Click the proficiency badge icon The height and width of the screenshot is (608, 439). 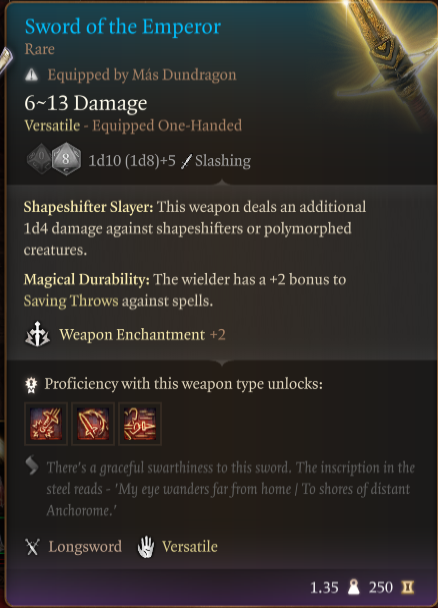tap(31, 385)
